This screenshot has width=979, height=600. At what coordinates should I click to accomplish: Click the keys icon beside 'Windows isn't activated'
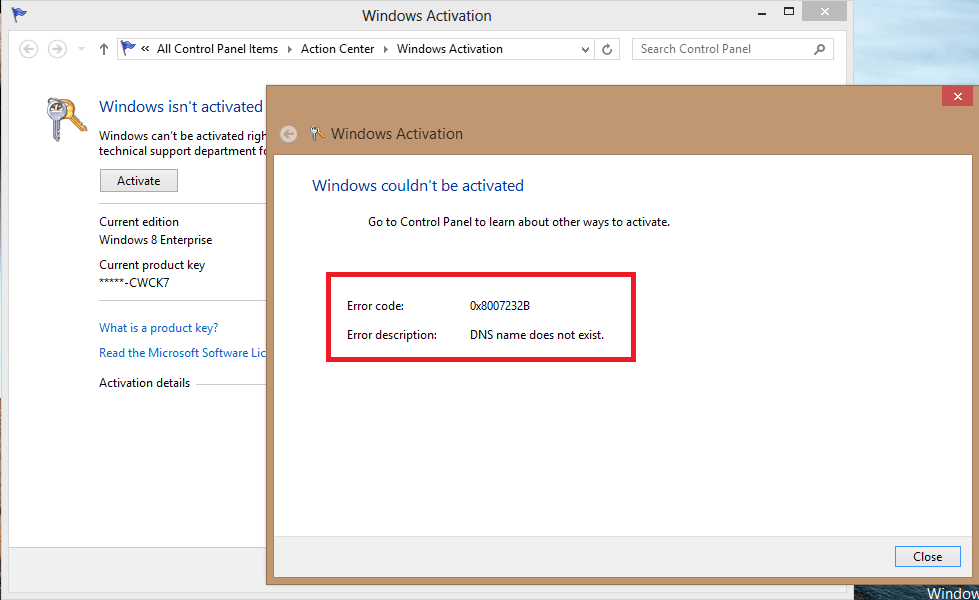[66, 119]
